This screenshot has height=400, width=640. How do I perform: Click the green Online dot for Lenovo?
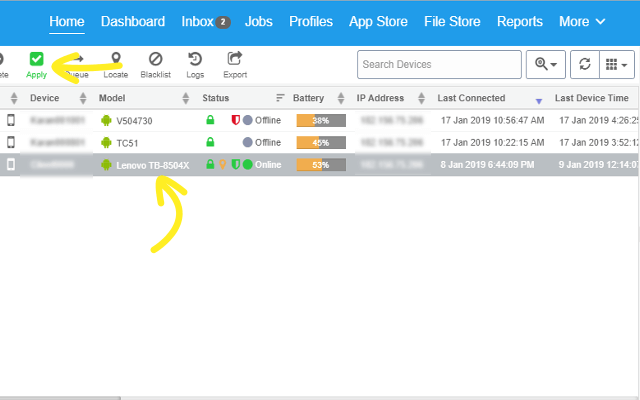[x=247, y=164]
